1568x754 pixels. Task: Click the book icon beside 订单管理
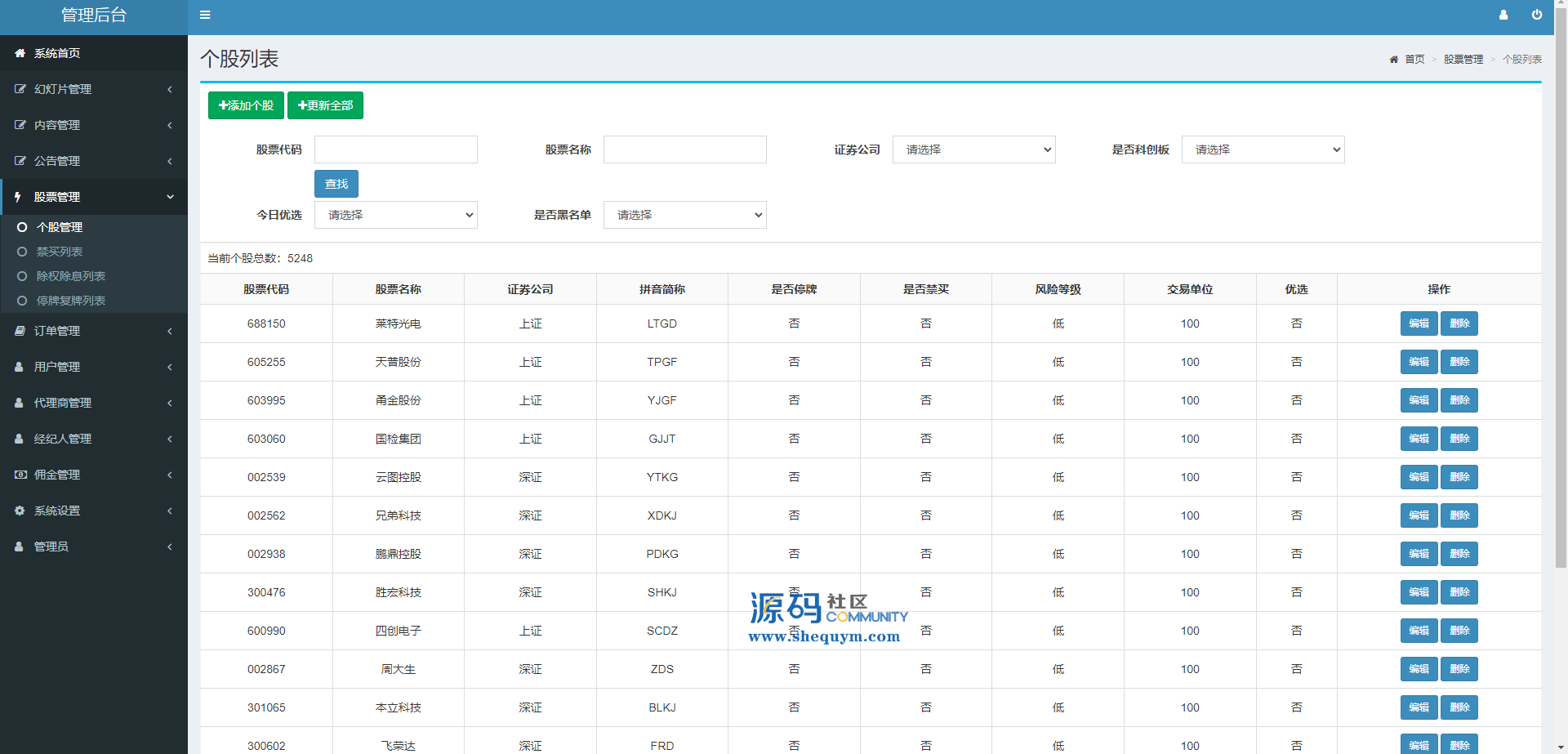tap(20, 331)
